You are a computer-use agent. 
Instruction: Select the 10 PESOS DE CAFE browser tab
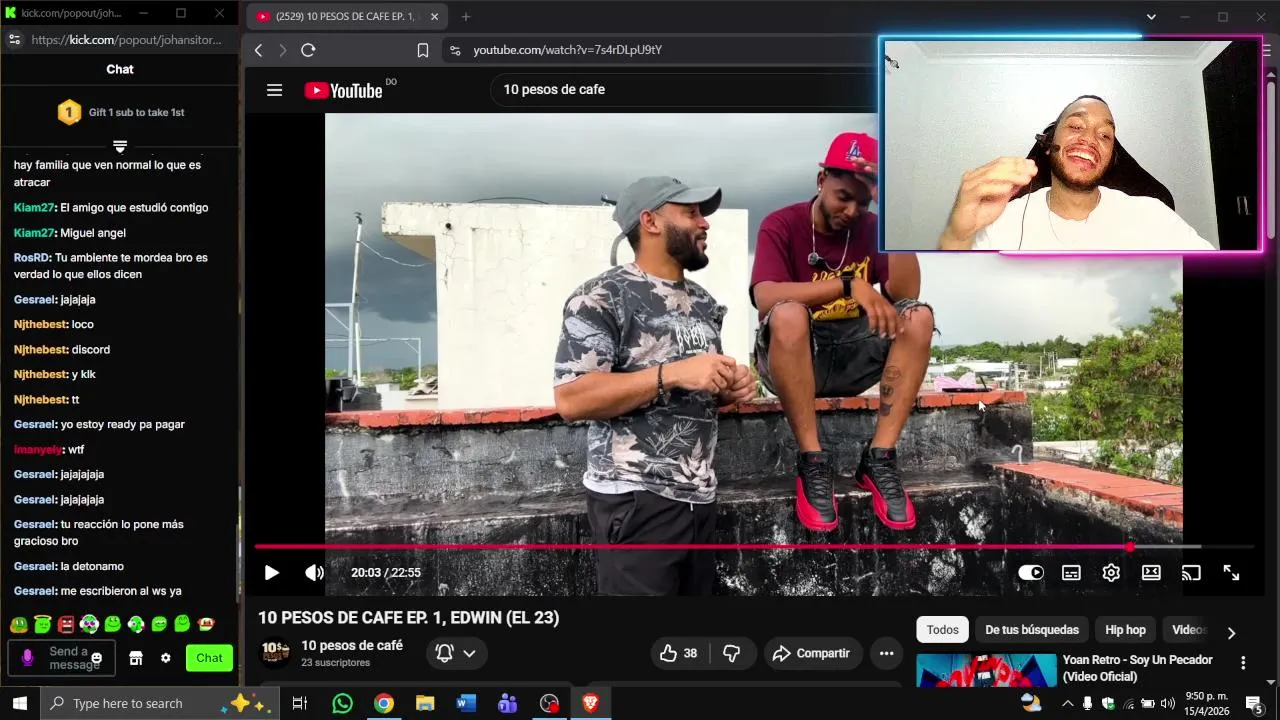click(346, 17)
